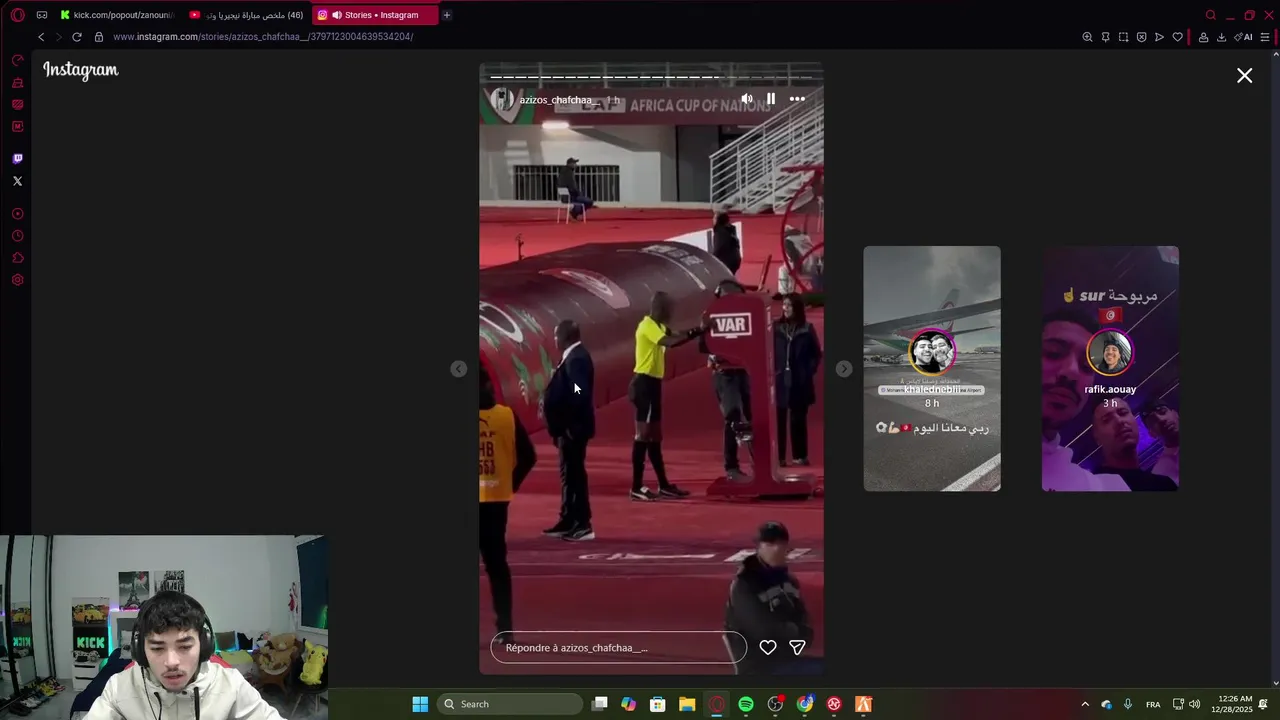The width and height of the screenshot is (1280, 720).
Task: Click the story author's avatar picture
Action: [501, 99]
